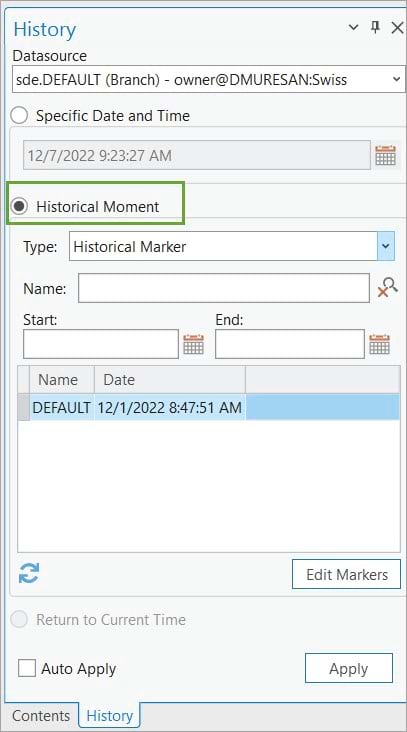
Task: Open the History pane options chevron
Action: pos(353,28)
